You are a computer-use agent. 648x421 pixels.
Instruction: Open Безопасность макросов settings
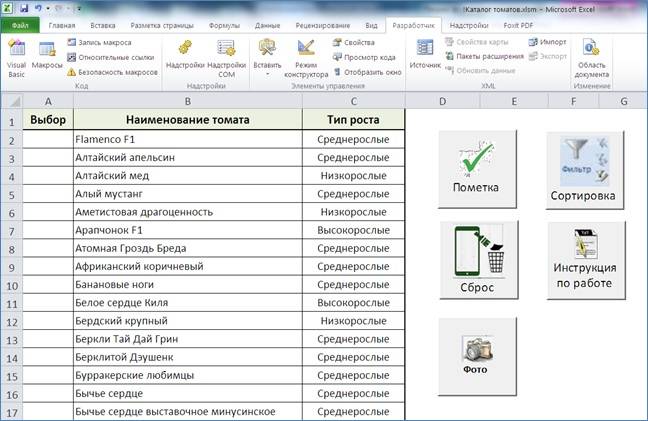pyautogui.click(x=112, y=72)
